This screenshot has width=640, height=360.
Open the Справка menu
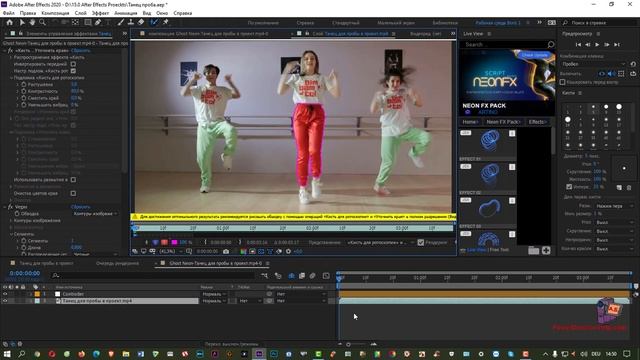182,13
